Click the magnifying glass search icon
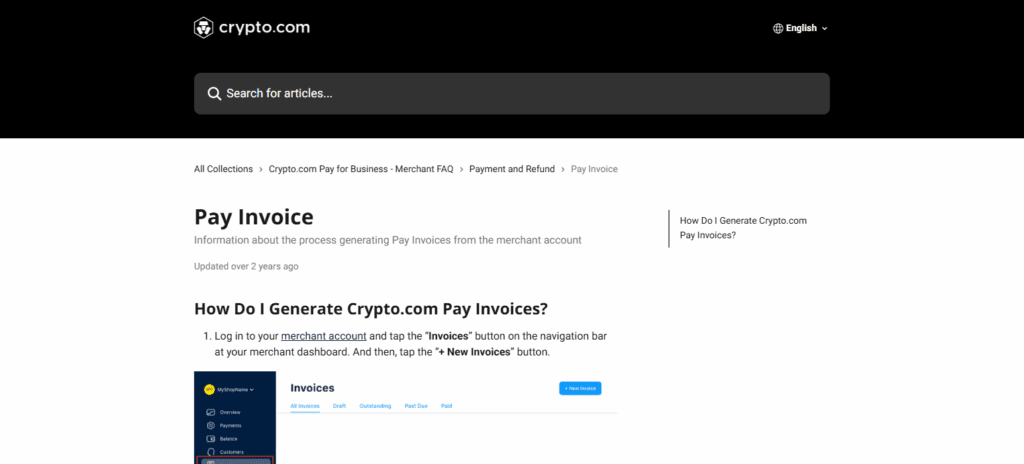The height and width of the screenshot is (464, 1024). (214, 94)
